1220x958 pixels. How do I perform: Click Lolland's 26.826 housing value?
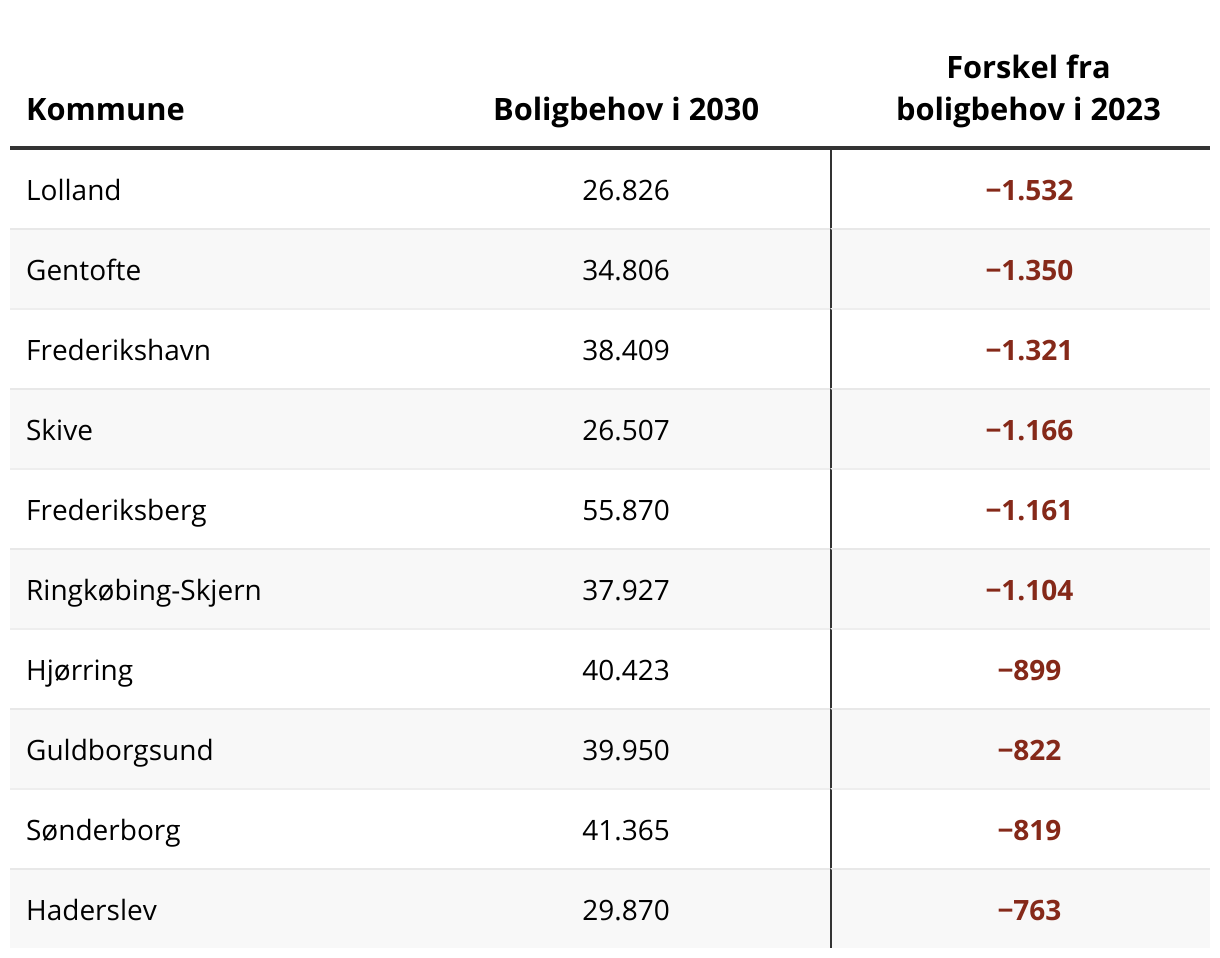[x=625, y=190]
